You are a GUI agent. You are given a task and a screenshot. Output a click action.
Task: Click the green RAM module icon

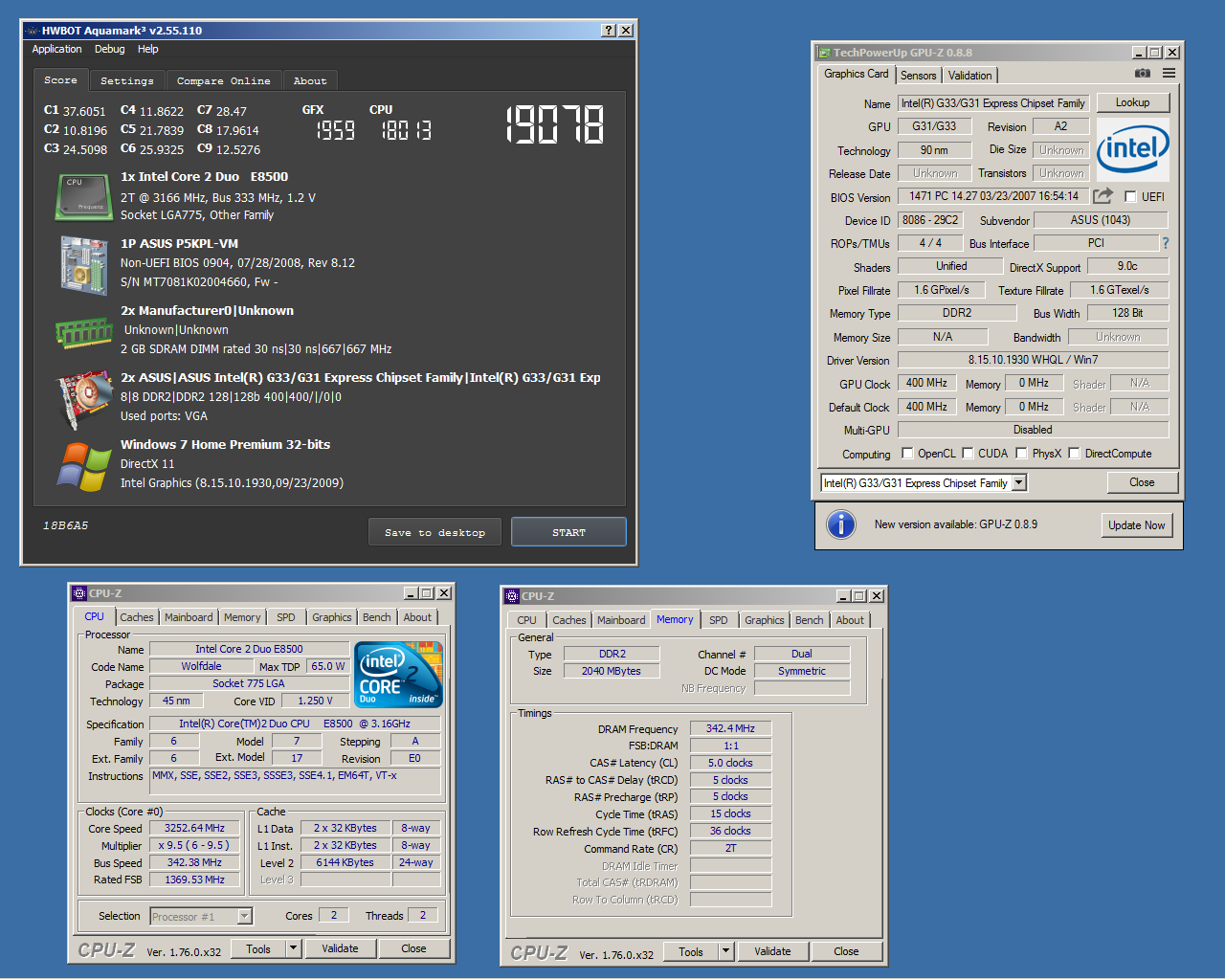84,333
